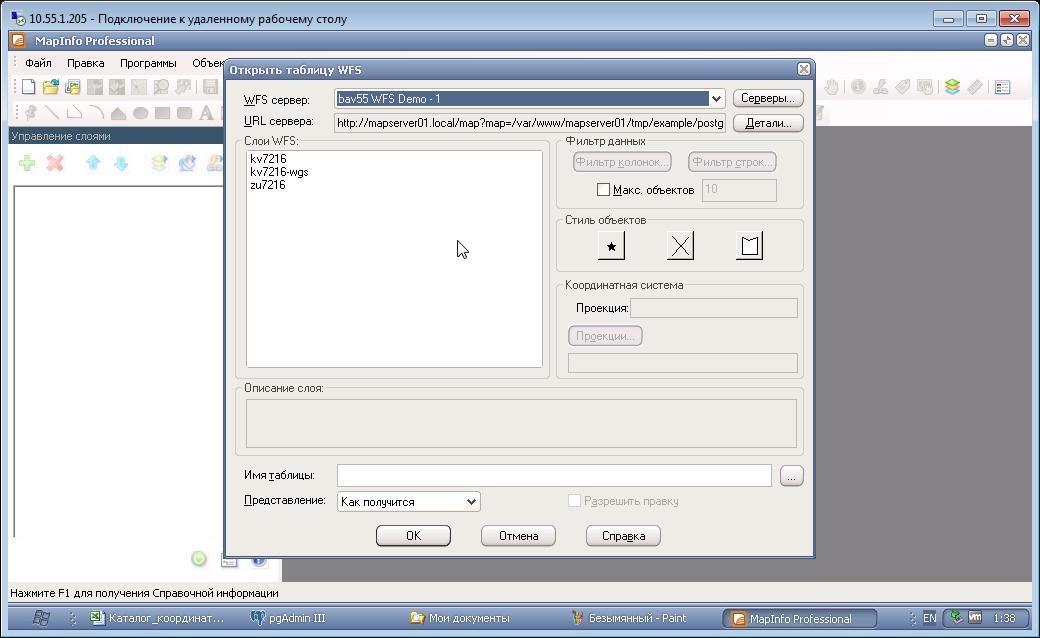Viewport: 1040px width, 638px height.
Task: Click the blue down-arrow to move layer down
Action: point(121,162)
